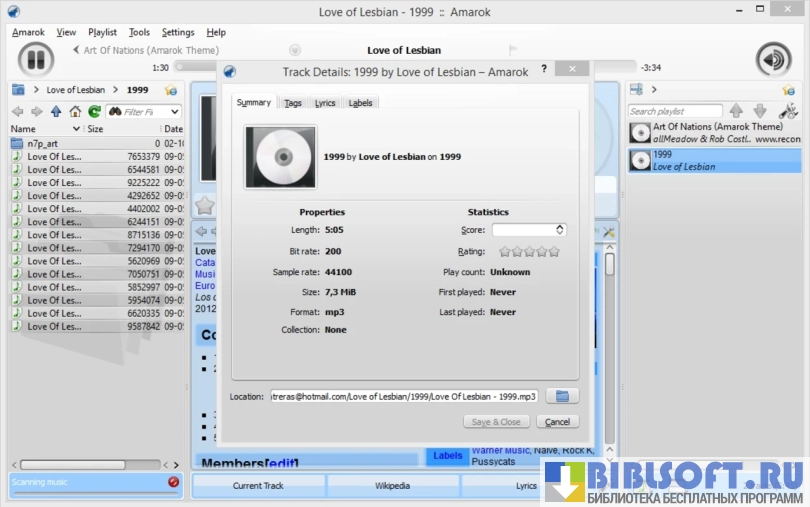Image resolution: width=810 pixels, height=507 pixels.
Task: Open playlist search configuration wrench
Action: [788, 111]
